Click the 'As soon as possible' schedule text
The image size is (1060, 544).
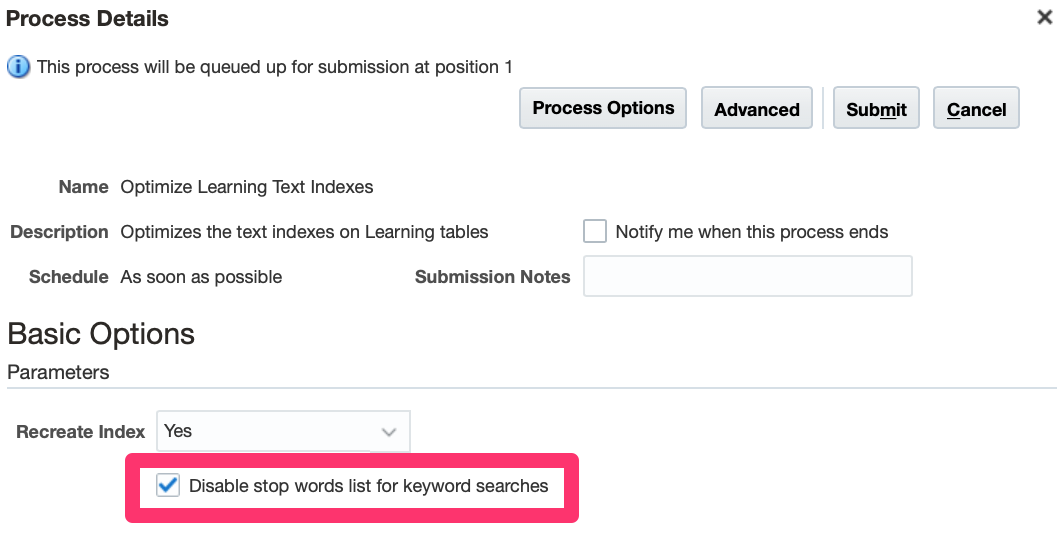coord(201,277)
